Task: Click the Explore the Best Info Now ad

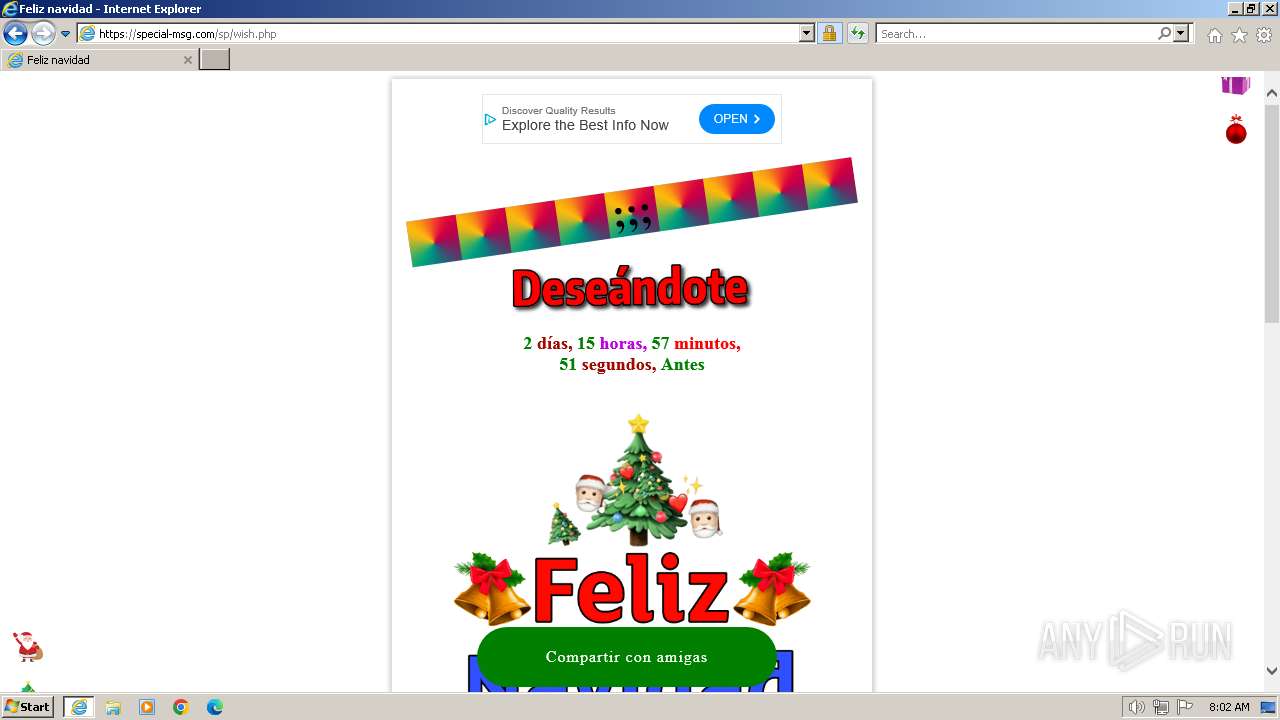Action: point(585,126)
